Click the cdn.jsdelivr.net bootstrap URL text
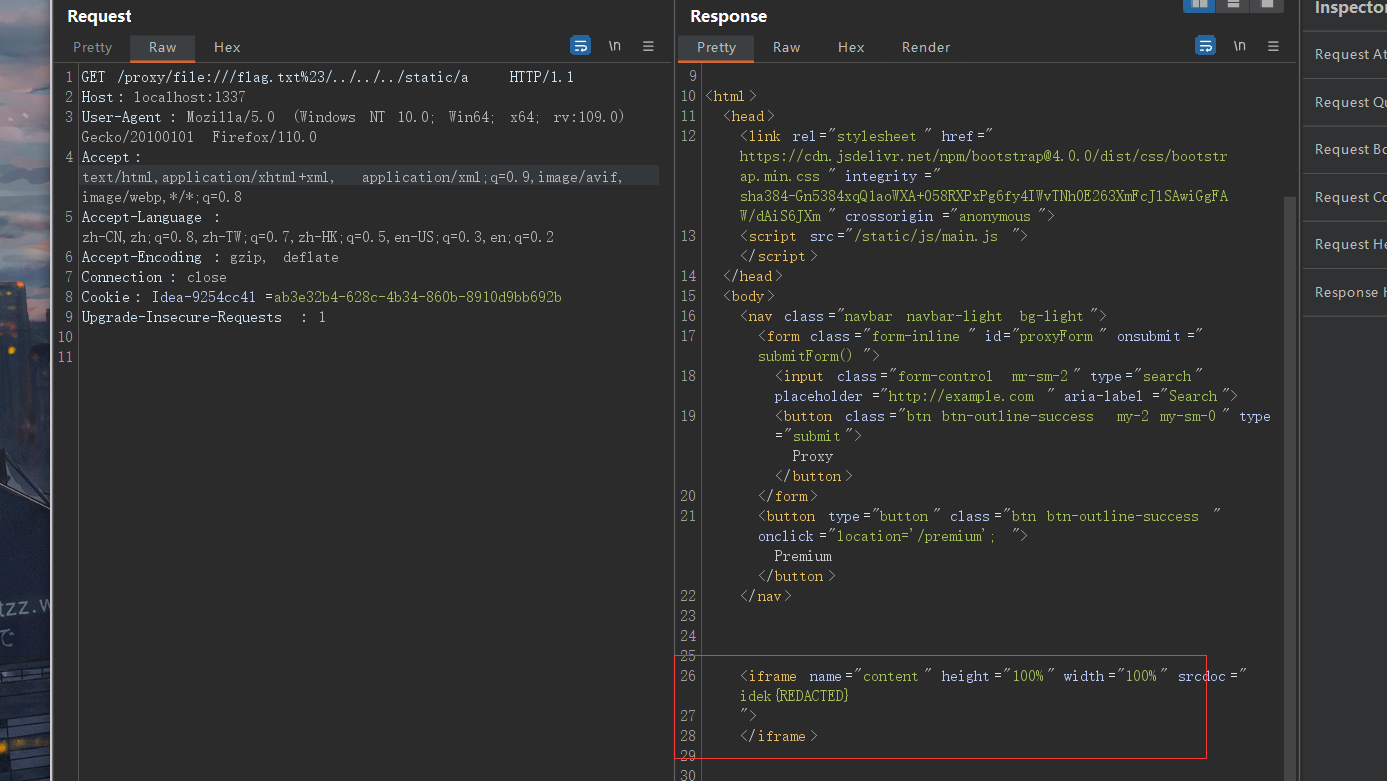 [983, 166]
